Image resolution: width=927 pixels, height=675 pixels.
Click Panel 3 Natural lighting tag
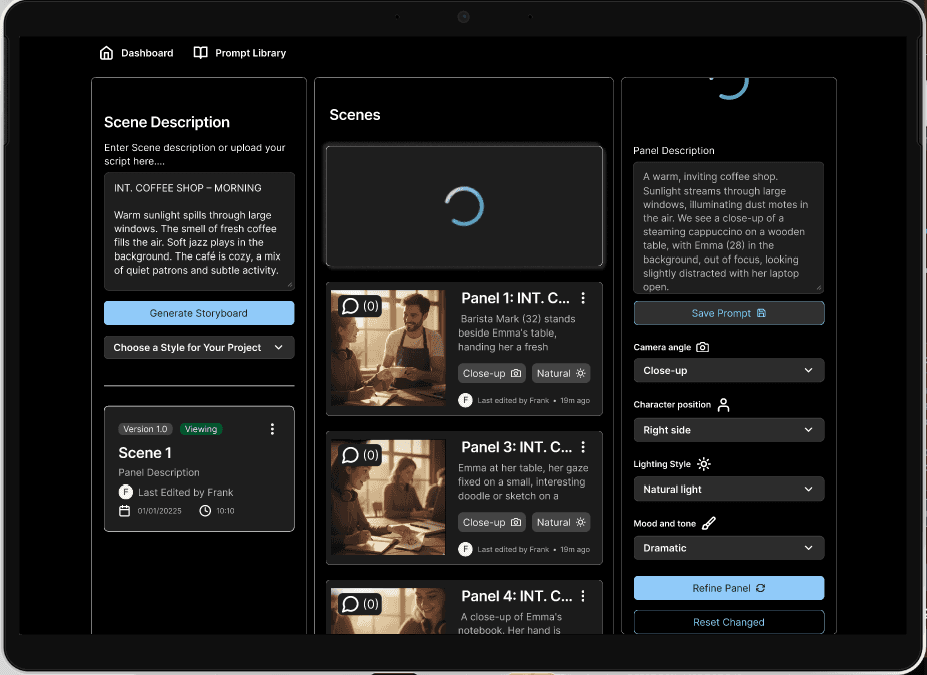pyautogui.click(x=561, y=523)
